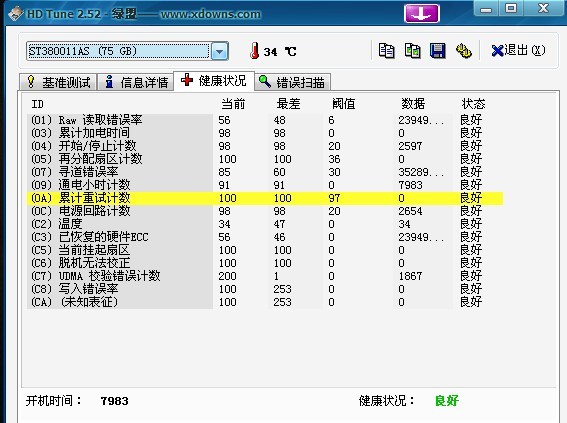Click the 数据 column header
This screenshot has height=423, width=567.
pyautogui.click(x=413, y=104)
